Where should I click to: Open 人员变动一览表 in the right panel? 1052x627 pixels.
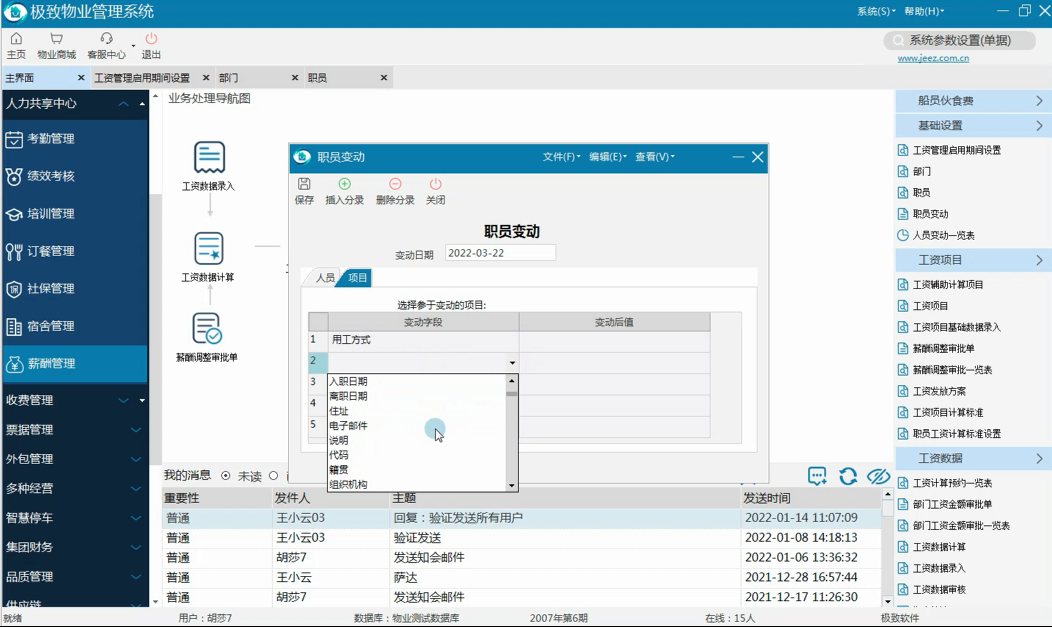943,235
